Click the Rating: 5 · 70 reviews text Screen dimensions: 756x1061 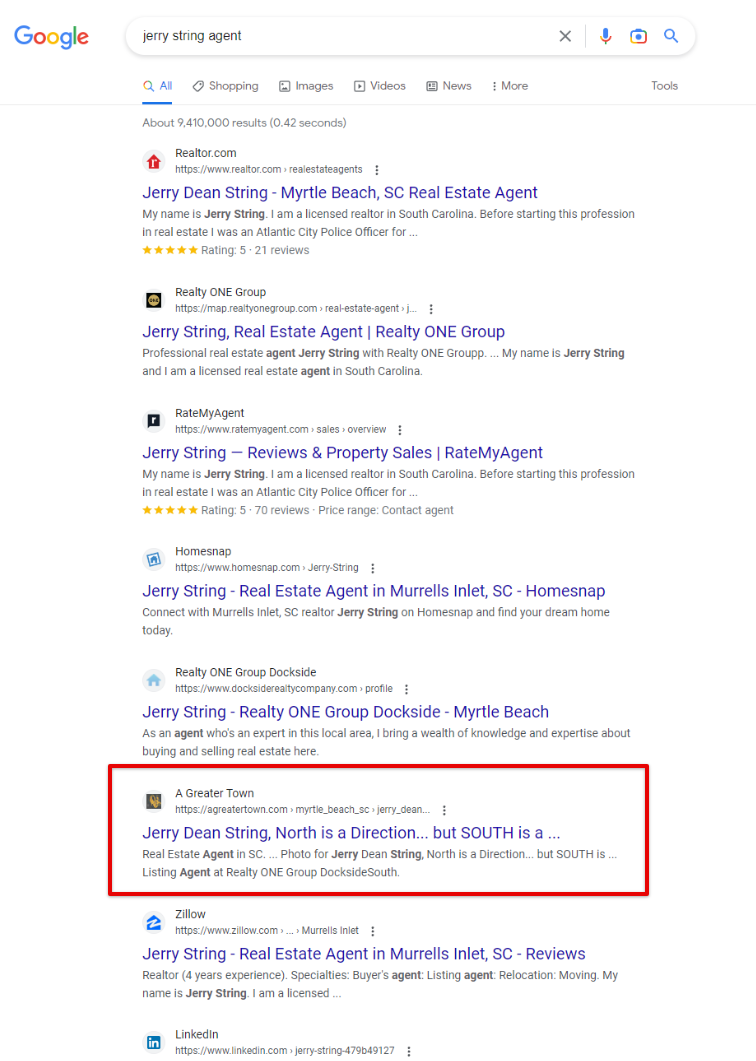click(255, 510)
